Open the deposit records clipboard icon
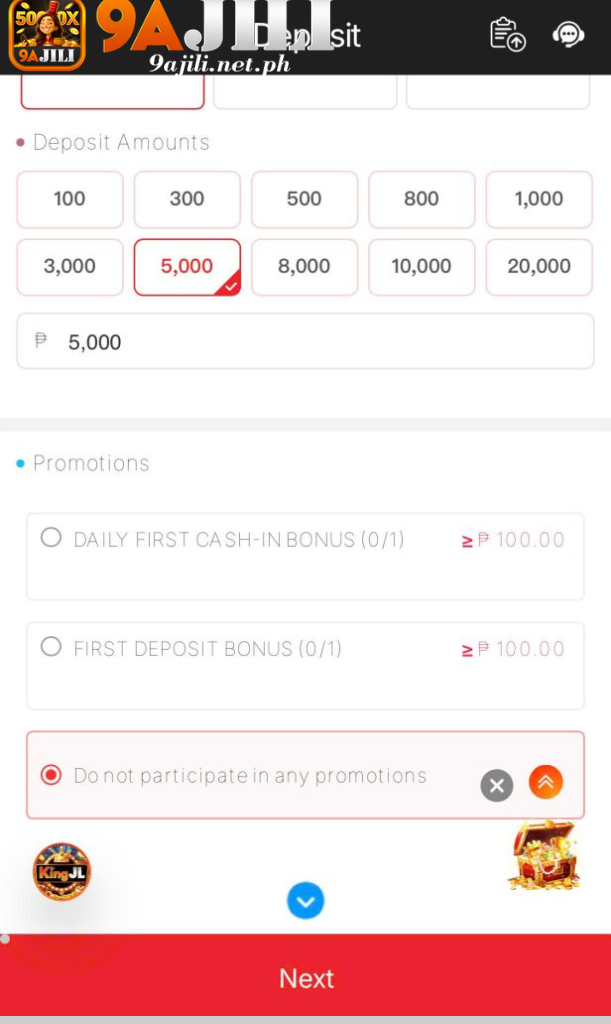611x1024 pixels. [x=507, y=34]
